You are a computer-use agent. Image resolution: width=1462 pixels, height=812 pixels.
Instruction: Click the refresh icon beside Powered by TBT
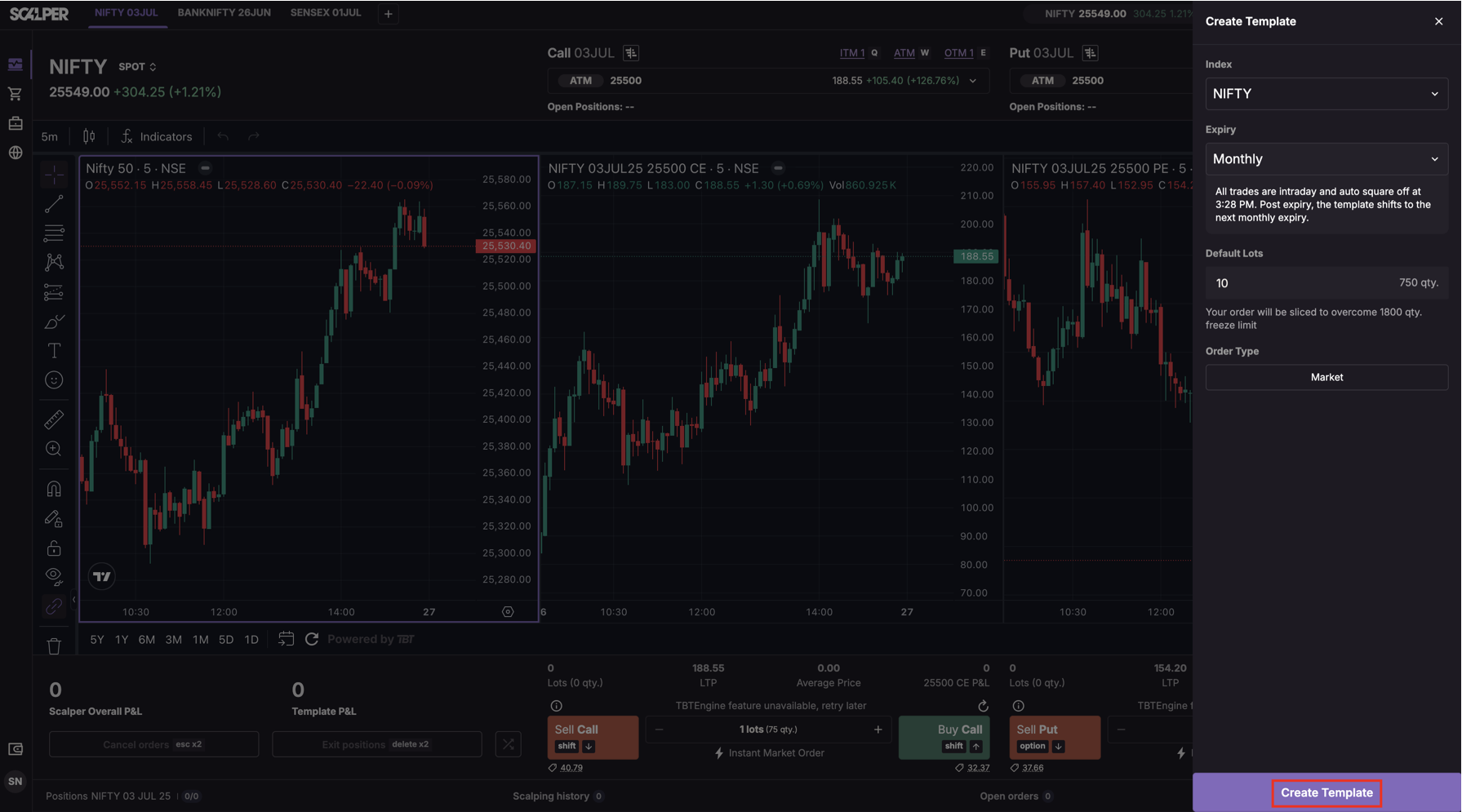[312, 639]
